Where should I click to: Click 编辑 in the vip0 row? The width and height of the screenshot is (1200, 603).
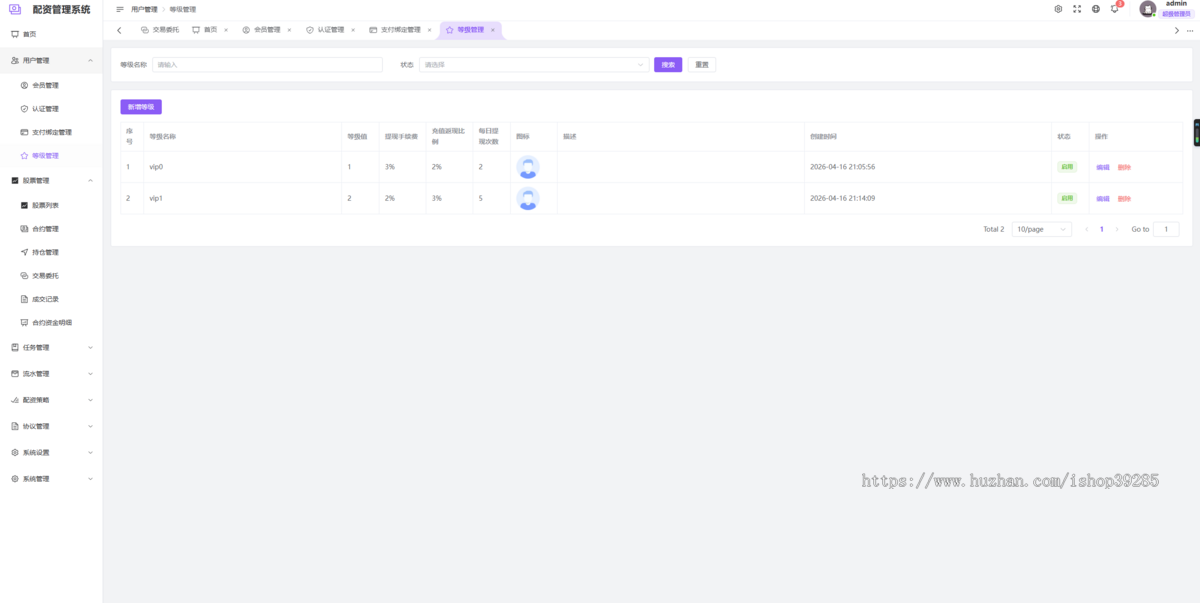(x=1103, y=168)
